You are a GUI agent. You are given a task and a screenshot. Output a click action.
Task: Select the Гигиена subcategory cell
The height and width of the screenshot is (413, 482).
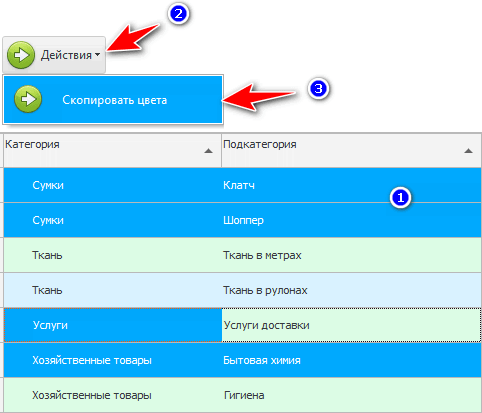pyautogui.click(x=351, y=395)
